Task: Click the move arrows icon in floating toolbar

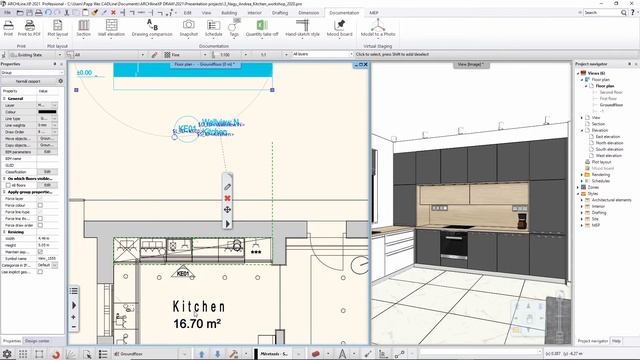Action: point(227,210)
